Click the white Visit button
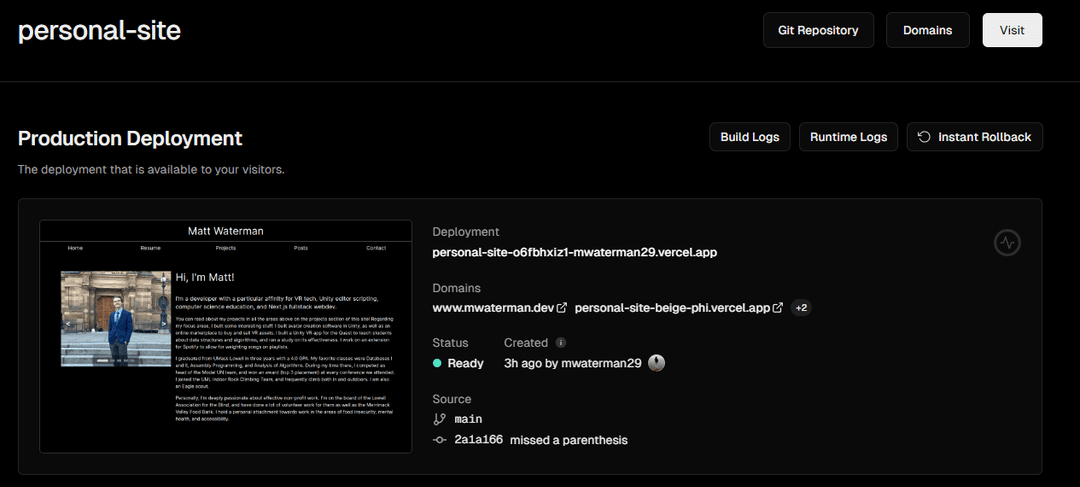This screenshot has height=487, width=1080. [1012, 30]
